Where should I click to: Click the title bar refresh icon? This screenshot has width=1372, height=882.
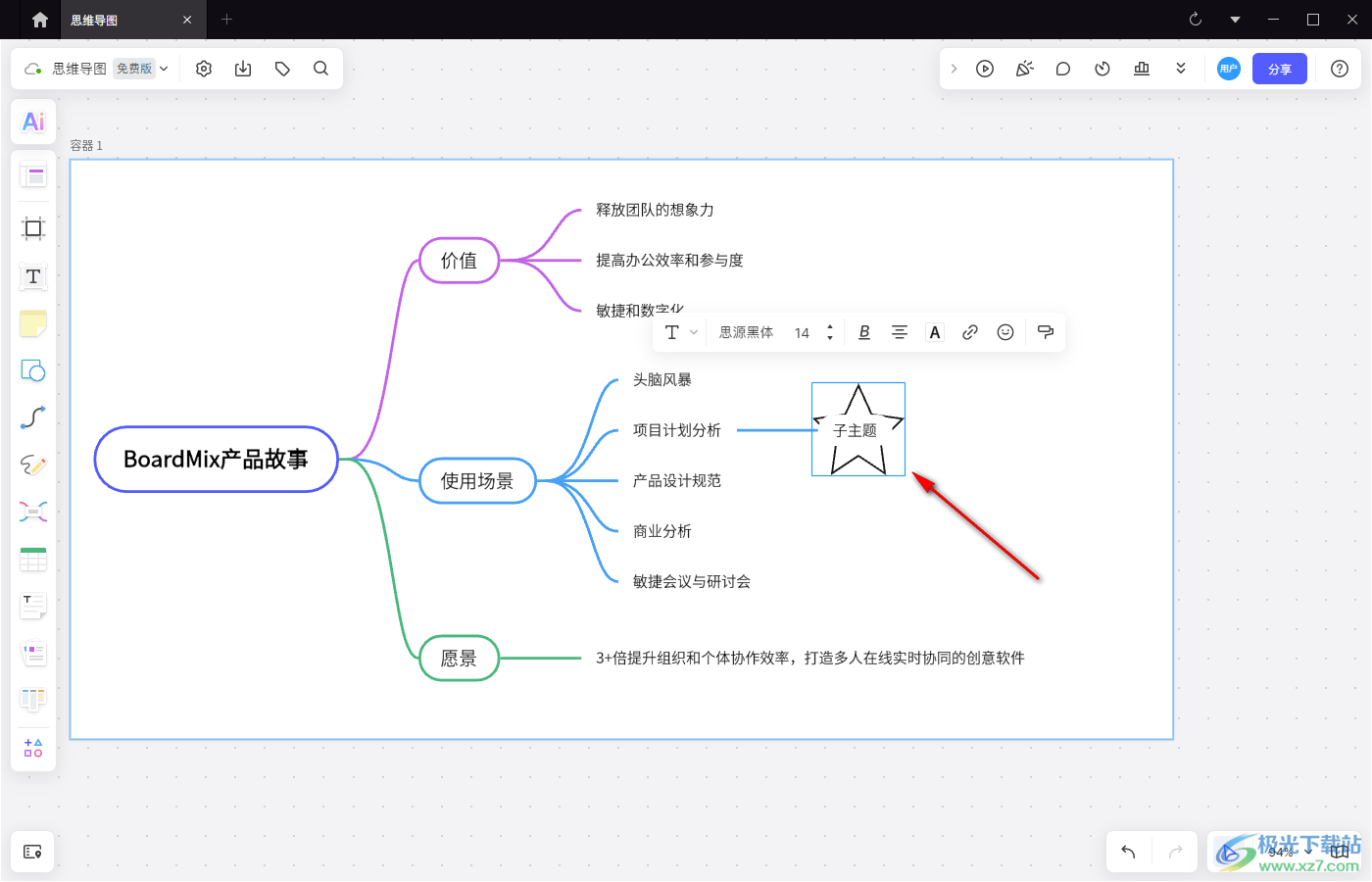click(1196, 20)
